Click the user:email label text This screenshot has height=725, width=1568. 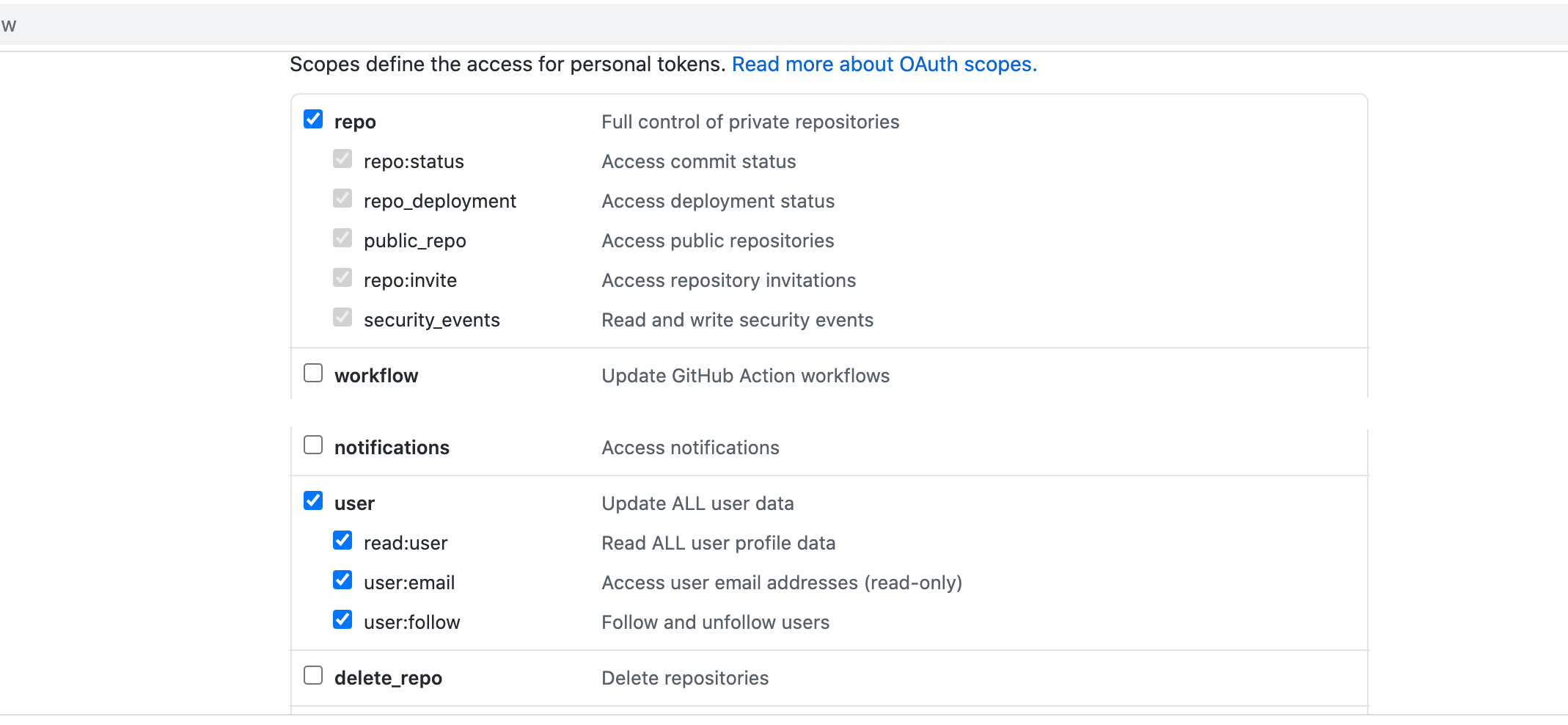click(x=409, y=583)
